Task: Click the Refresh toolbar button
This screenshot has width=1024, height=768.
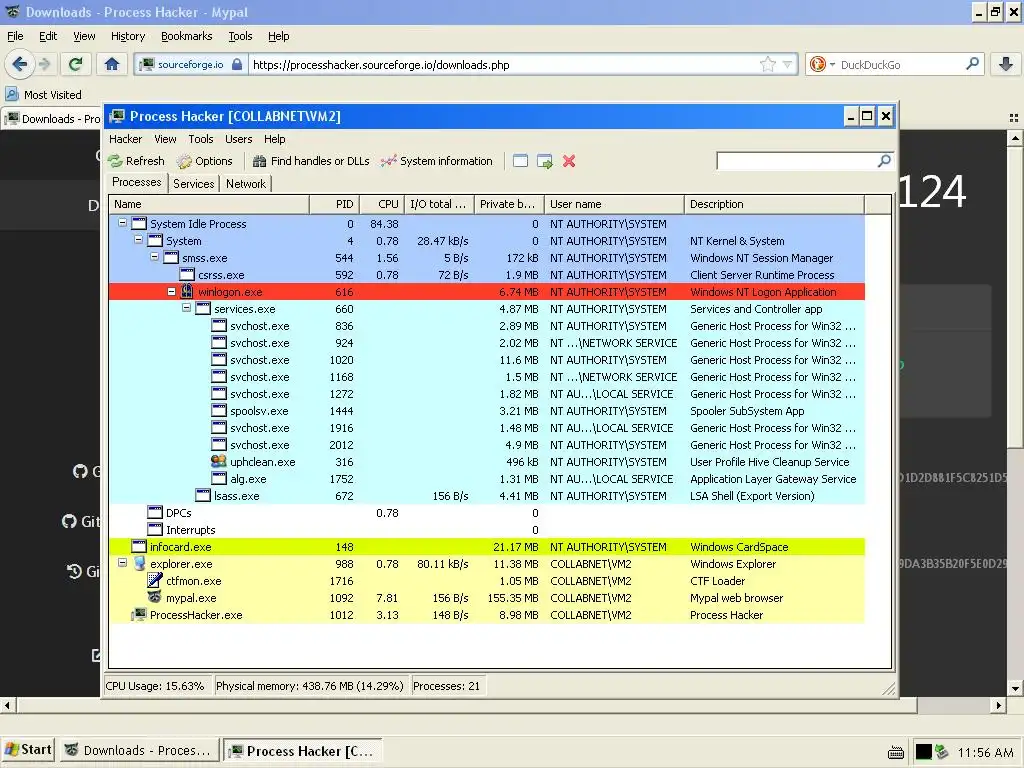Action: point(136,161)
